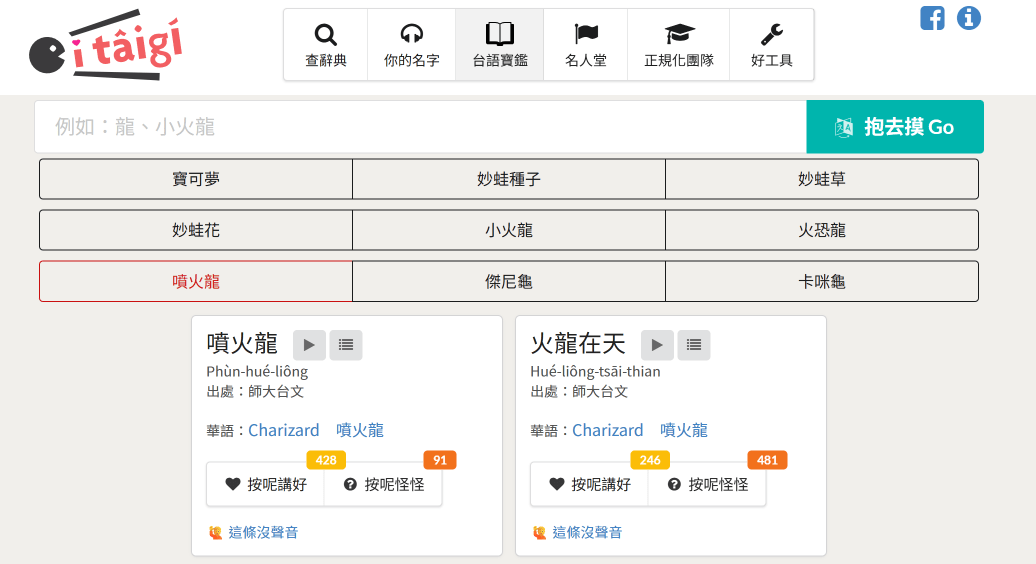
Task: Vote 按呢講好 on 噴火龍 card
Action: [x=266, y=484]
